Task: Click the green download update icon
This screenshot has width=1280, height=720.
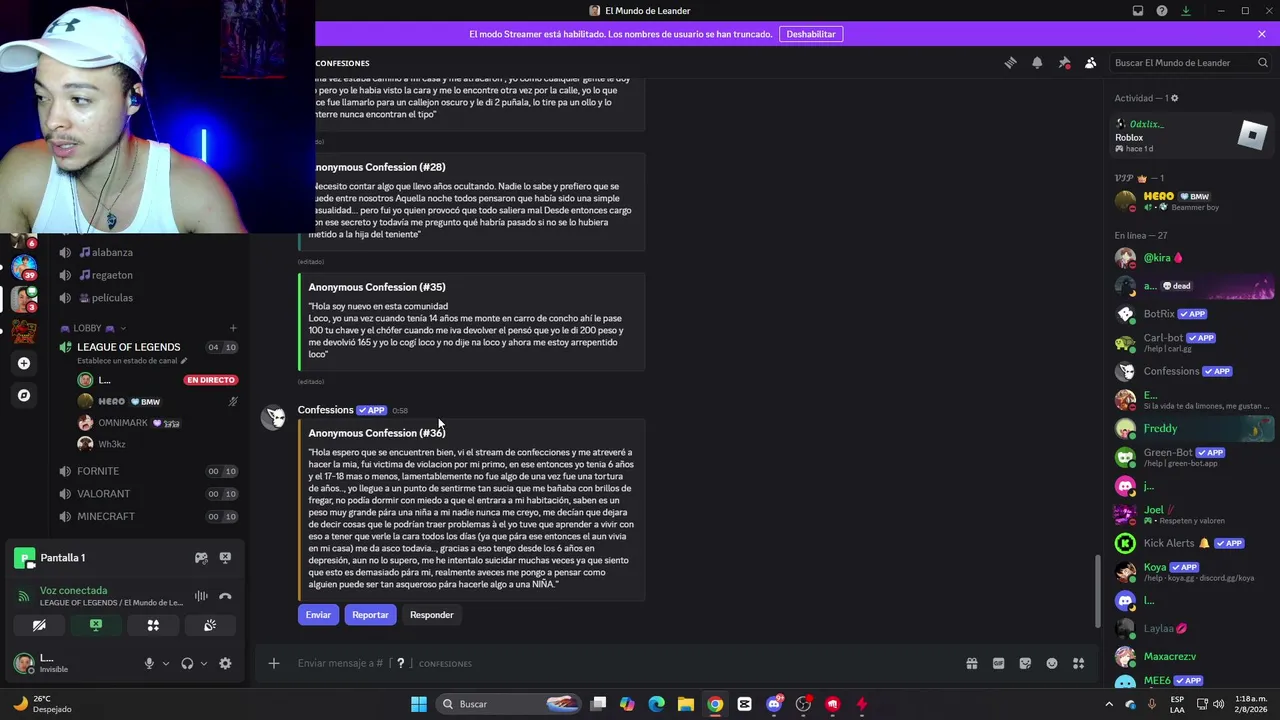Action: click(1186, 11)
